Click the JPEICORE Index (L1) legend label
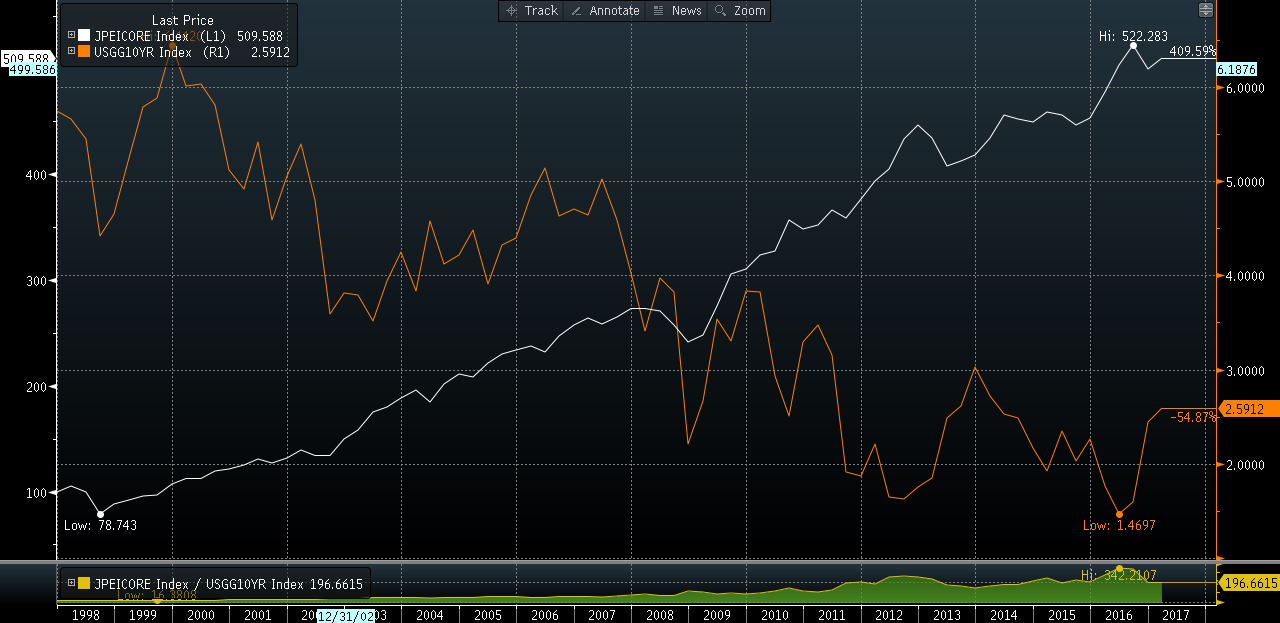Viewport: 1280px width, 623px height. 161,35
